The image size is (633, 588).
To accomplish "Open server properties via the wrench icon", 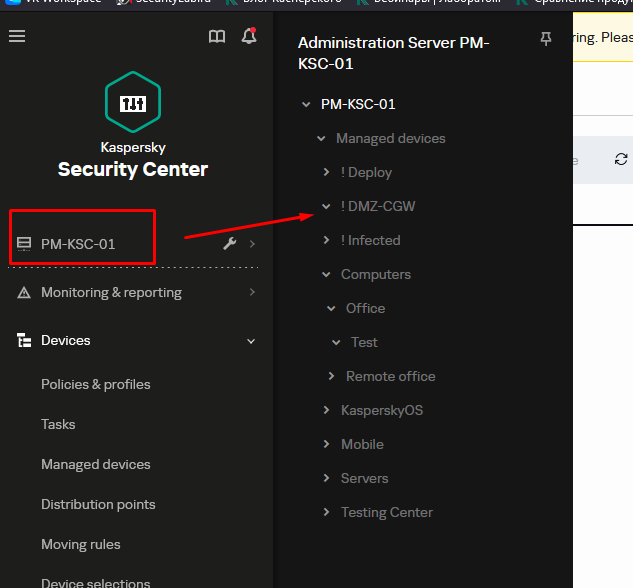I will point(230,243).
